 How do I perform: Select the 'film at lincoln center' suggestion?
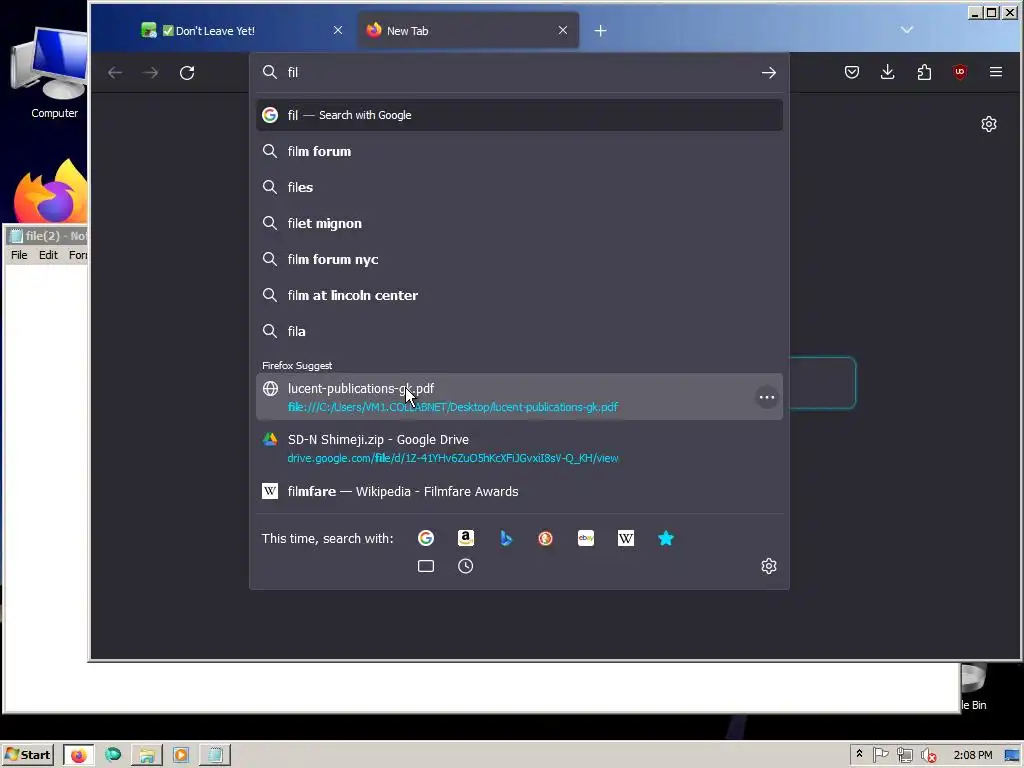pyautogui.click(x=519, y=295)
